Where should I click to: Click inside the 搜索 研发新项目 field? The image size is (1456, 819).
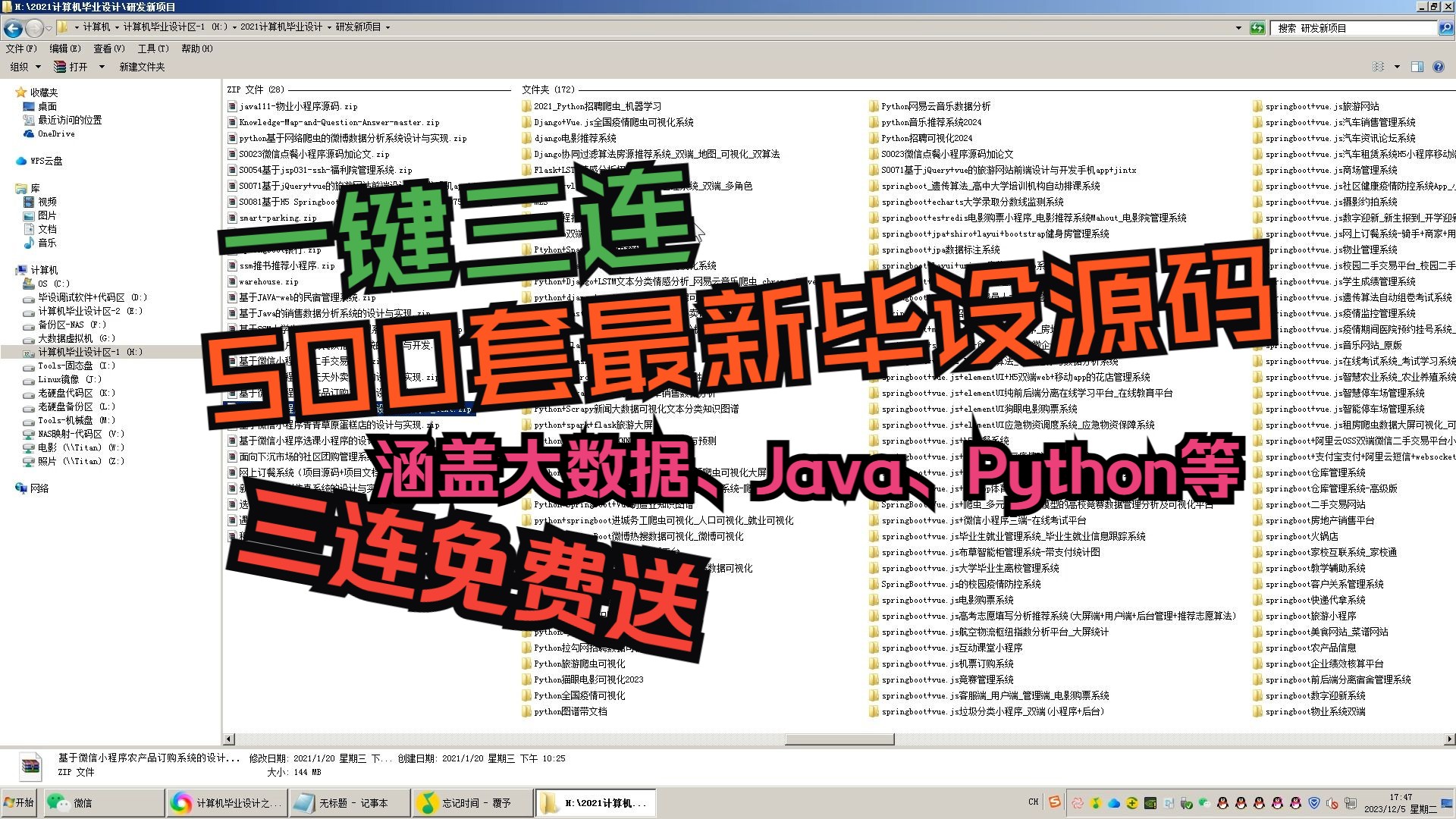point(1354,28)
